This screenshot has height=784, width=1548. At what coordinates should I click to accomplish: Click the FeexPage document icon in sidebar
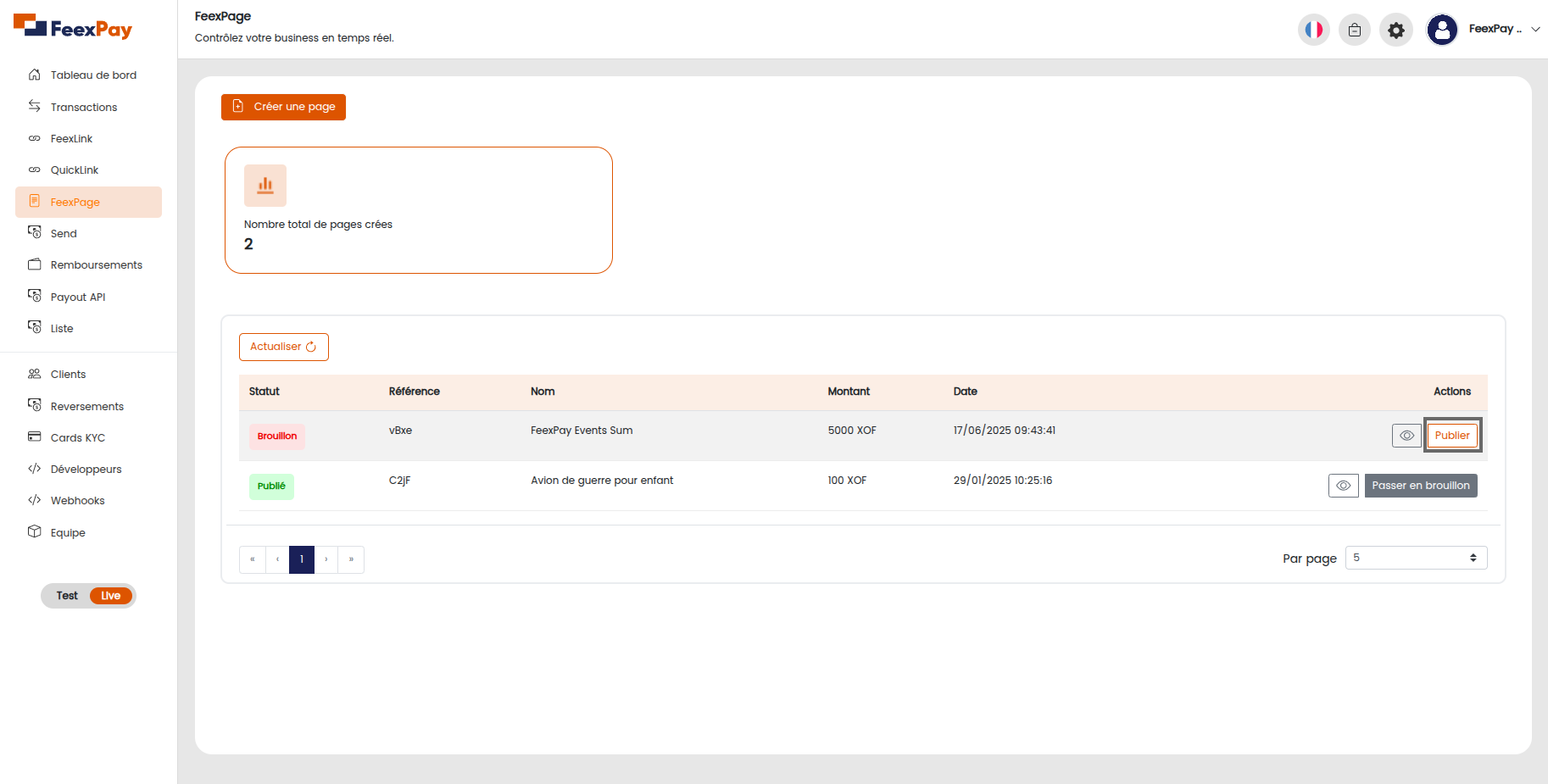point(35,201)
